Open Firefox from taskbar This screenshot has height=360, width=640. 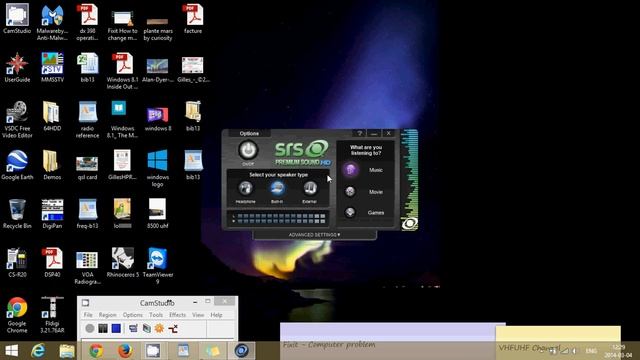click(x=125, y=351)
